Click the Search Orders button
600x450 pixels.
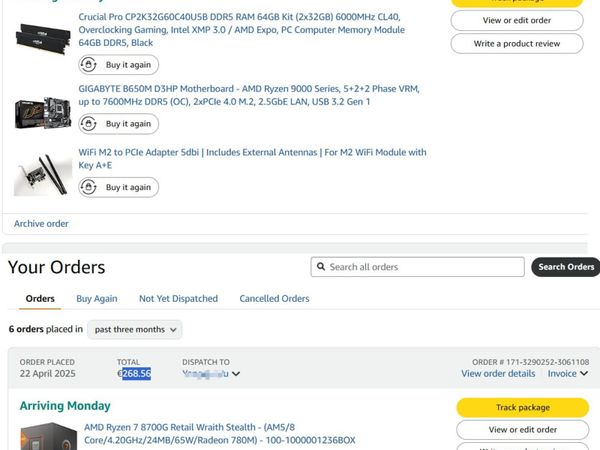[566, 267]
